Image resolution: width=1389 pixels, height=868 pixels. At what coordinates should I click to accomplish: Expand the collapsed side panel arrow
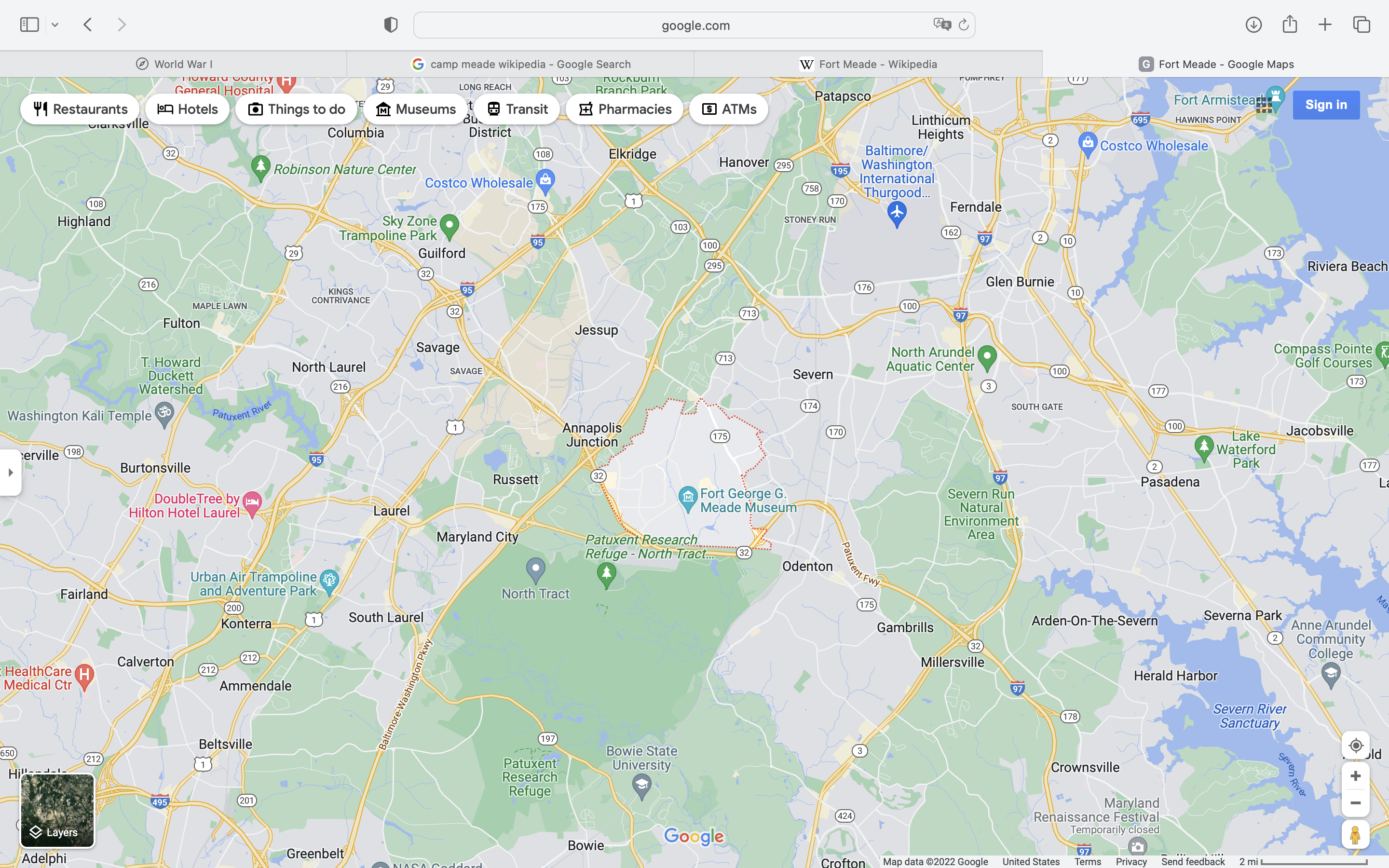pyautogui.click(x=10, y=473)
